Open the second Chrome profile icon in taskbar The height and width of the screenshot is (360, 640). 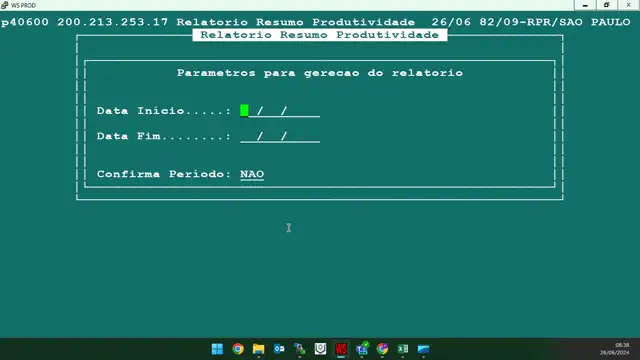click(382, 349)
